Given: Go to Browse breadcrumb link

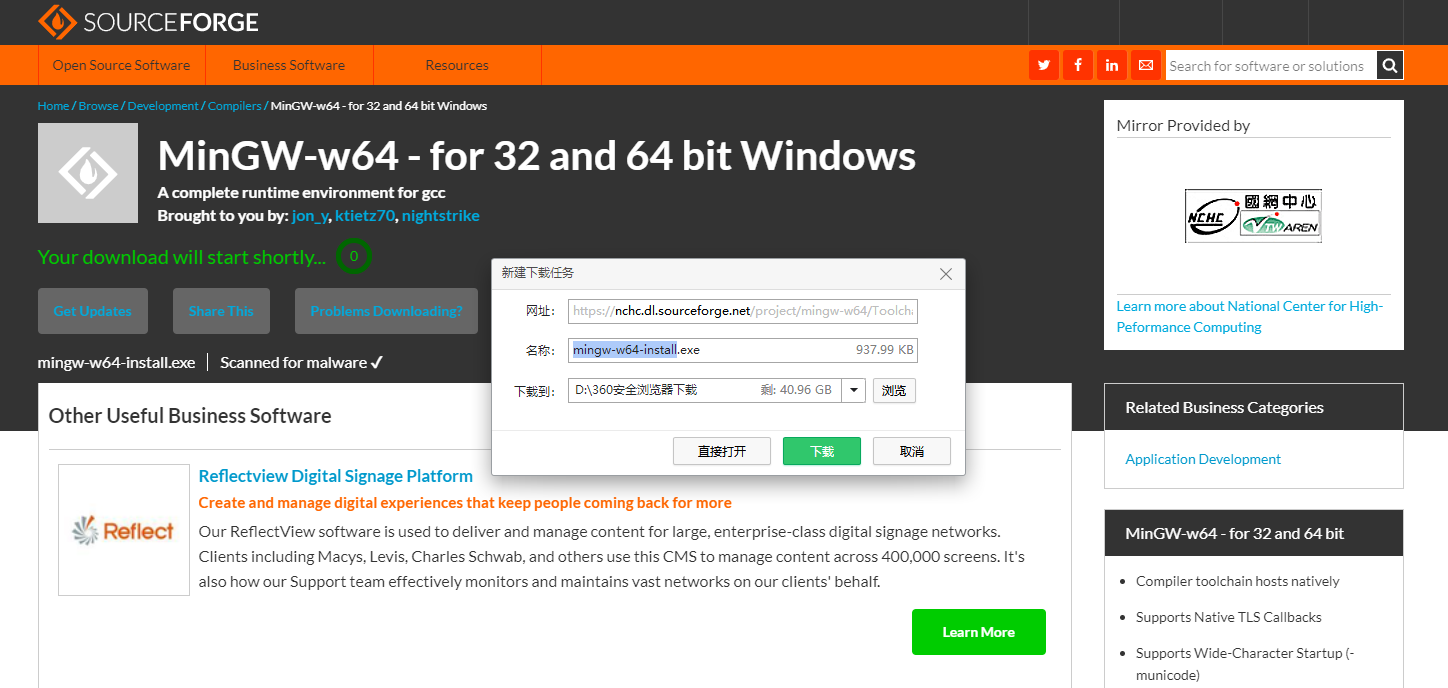Looking at the screenshot, I should 98,106.
